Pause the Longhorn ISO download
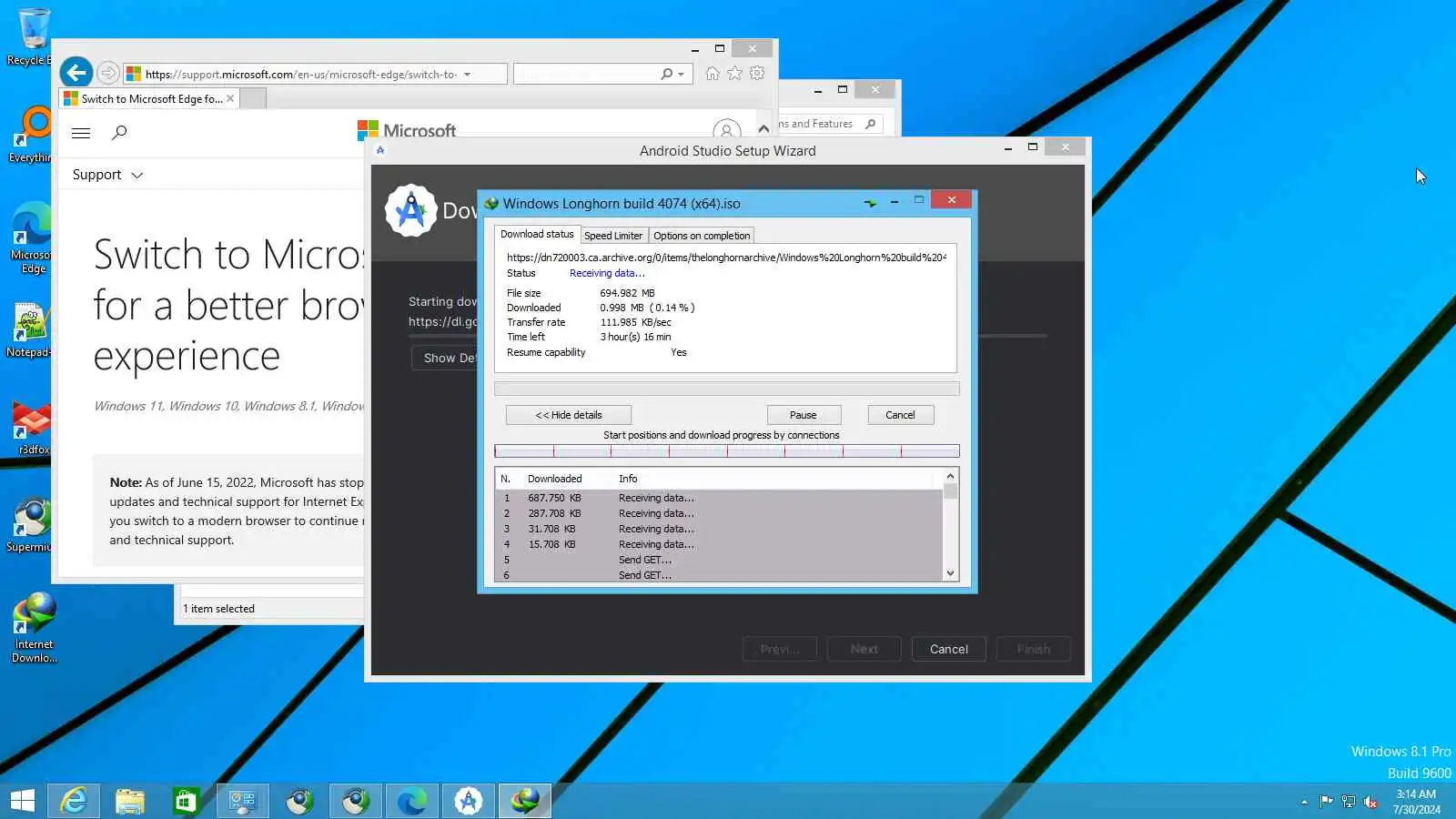 point(804,415)
